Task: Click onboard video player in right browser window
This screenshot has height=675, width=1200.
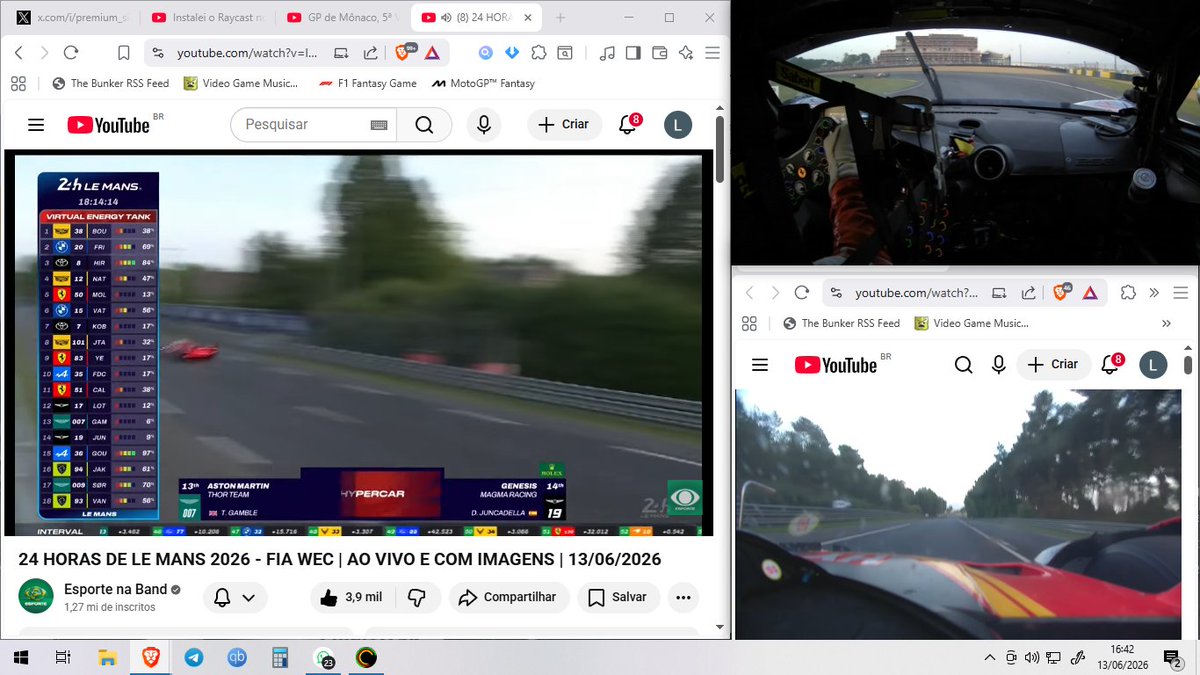Action: tap(959, 514)
